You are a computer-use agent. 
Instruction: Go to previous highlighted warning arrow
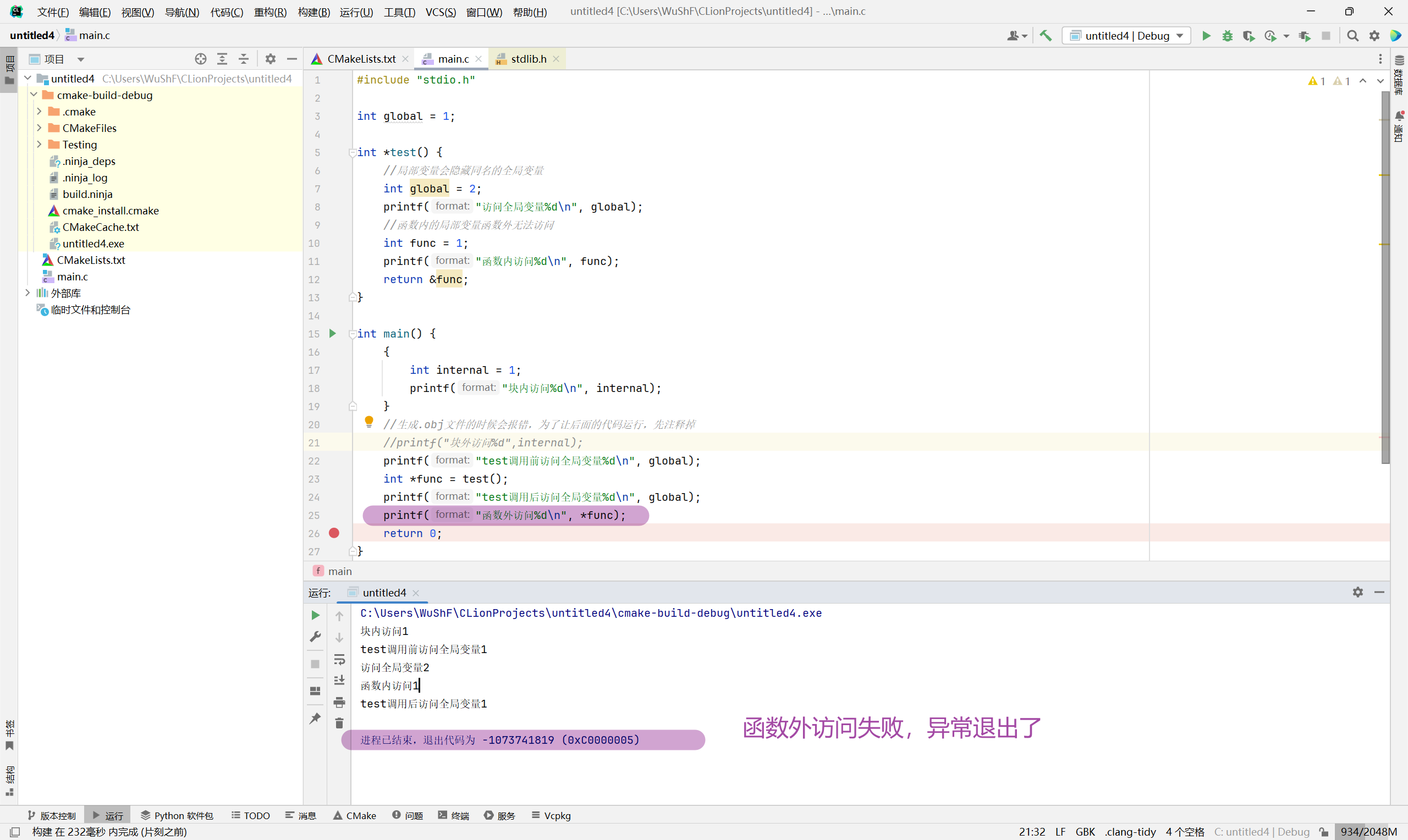tap(1363, 81)
